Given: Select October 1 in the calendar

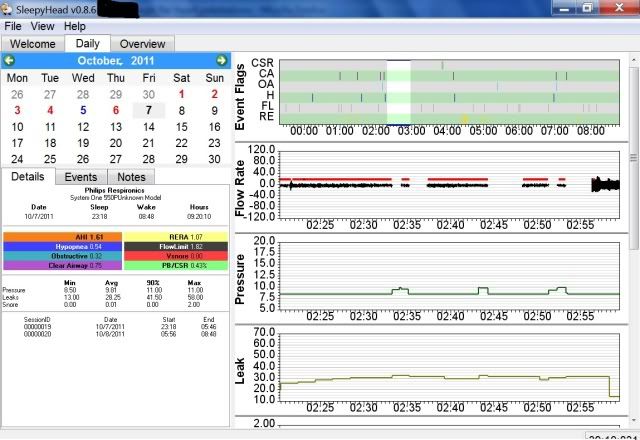Looking at the screenshot, I should [182, 94].
